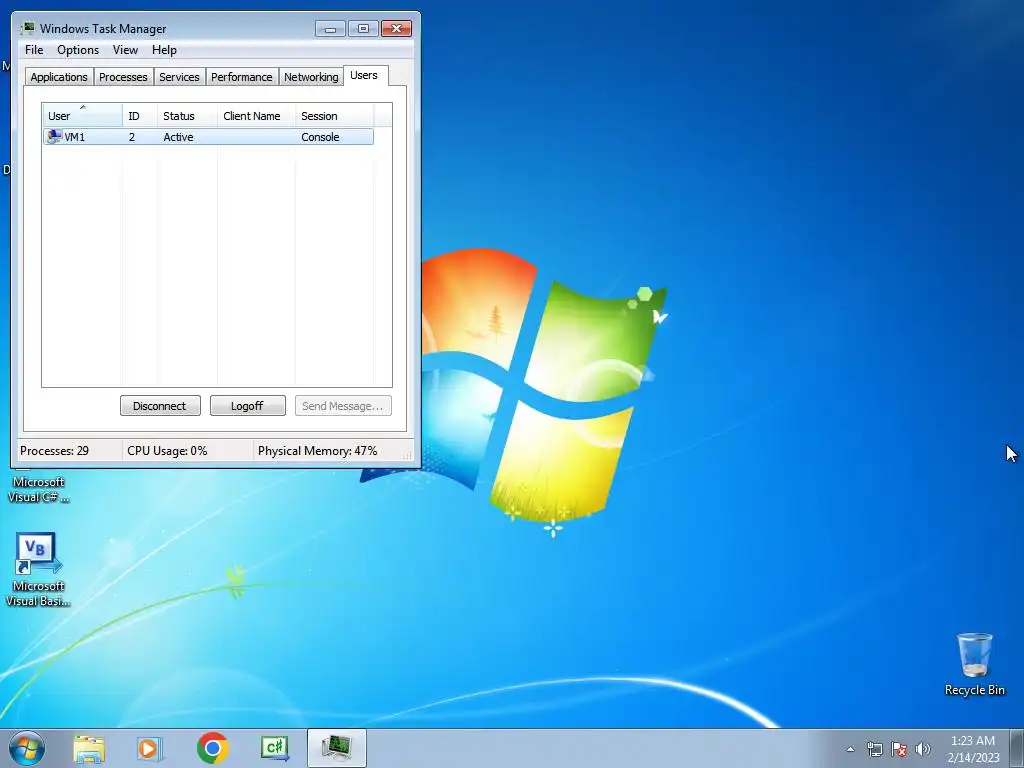
Task: Switch to the Performance tab
Action: (x=242, y=77)
